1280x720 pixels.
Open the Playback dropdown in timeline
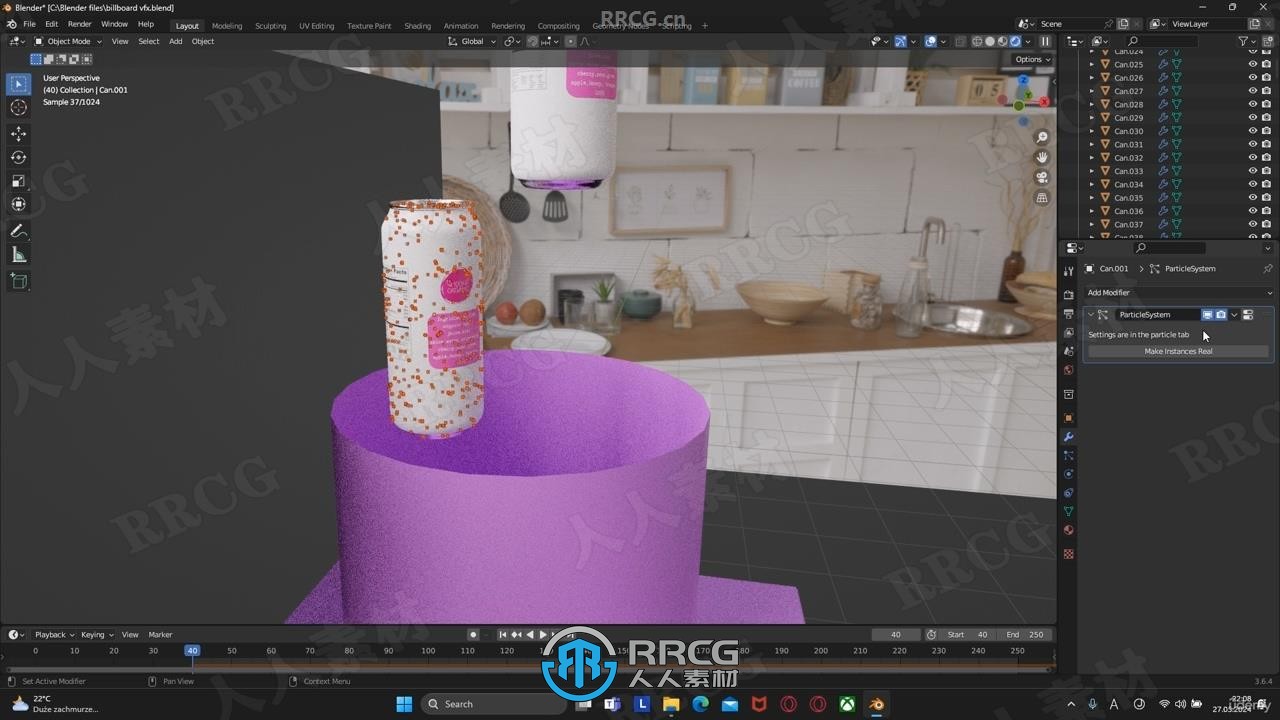tap(54, 635)
